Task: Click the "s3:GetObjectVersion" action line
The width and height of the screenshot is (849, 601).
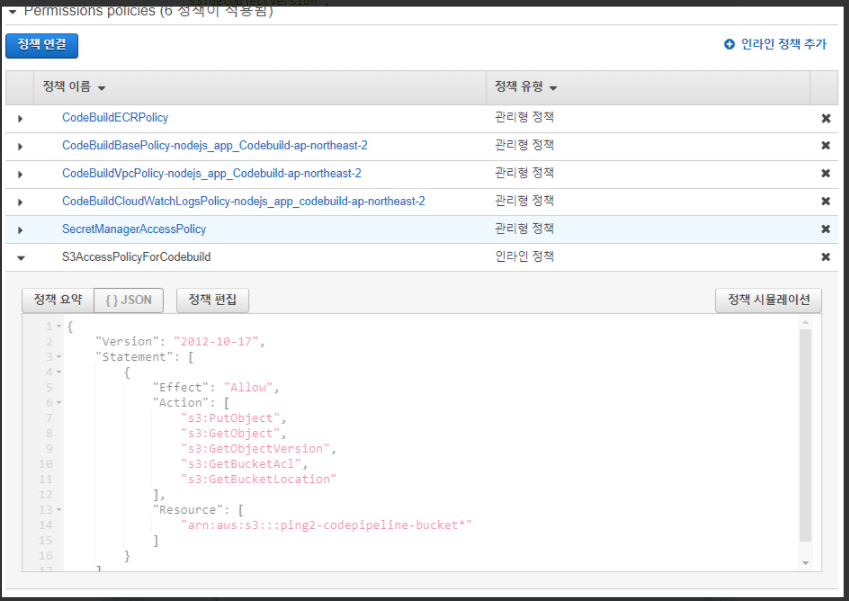Action: pyautogui.click(x=256, y=449)
